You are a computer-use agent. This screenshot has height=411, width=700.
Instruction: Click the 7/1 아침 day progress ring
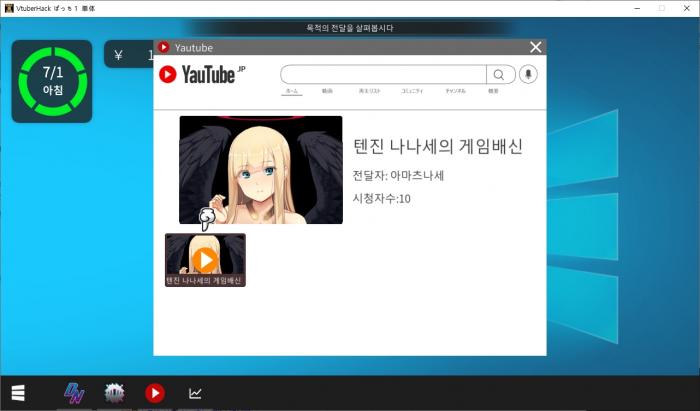tap(52, 82)
